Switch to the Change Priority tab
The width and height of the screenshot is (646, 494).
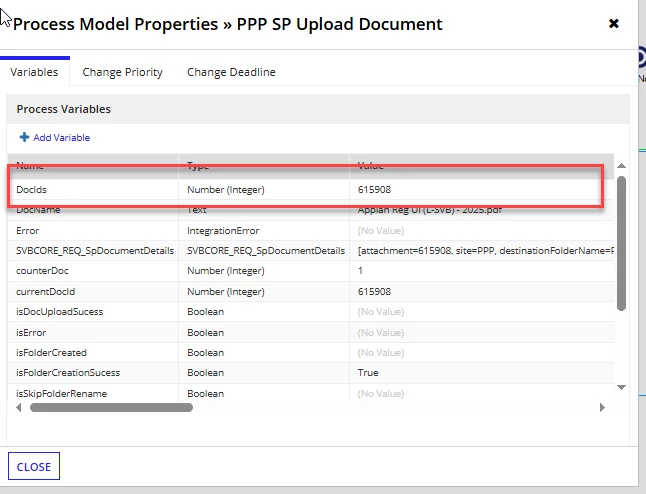coord(122,72)
